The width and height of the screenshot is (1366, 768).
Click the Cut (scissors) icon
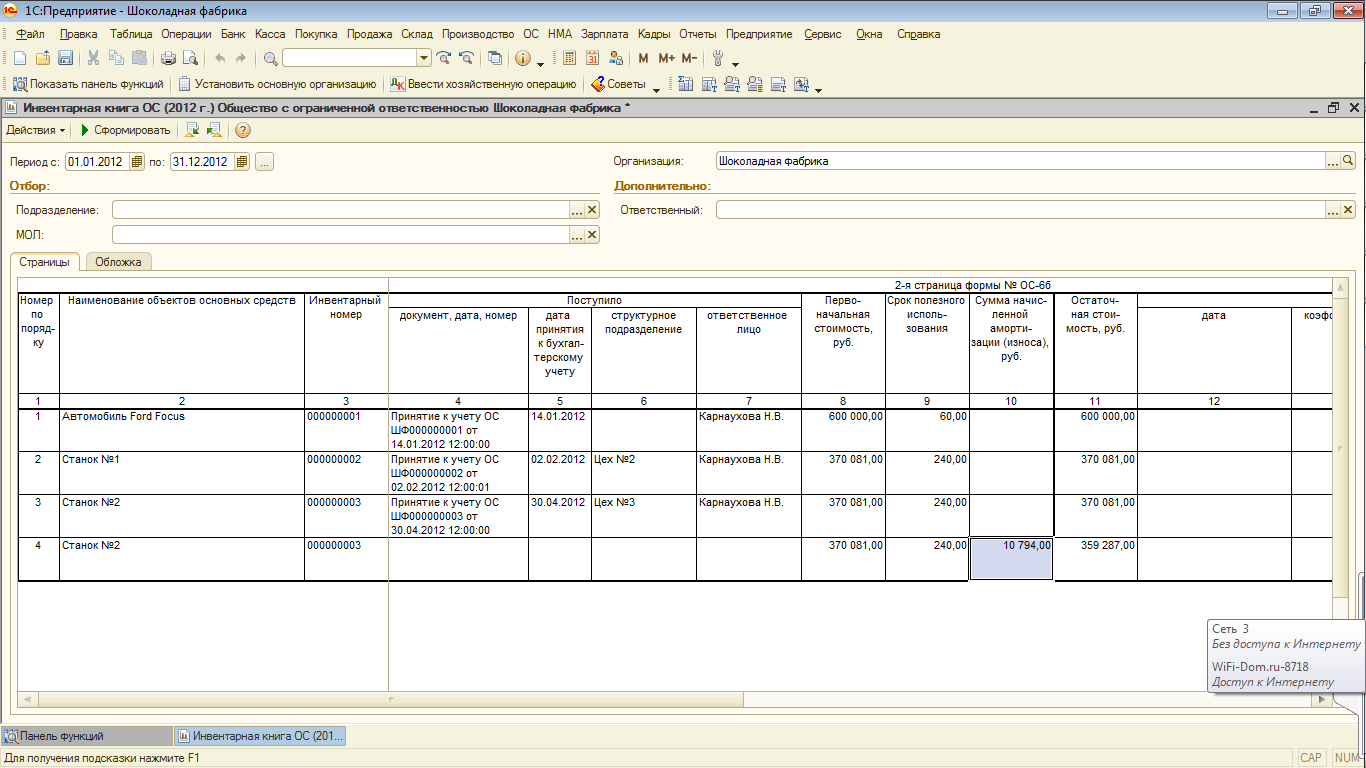93,58
